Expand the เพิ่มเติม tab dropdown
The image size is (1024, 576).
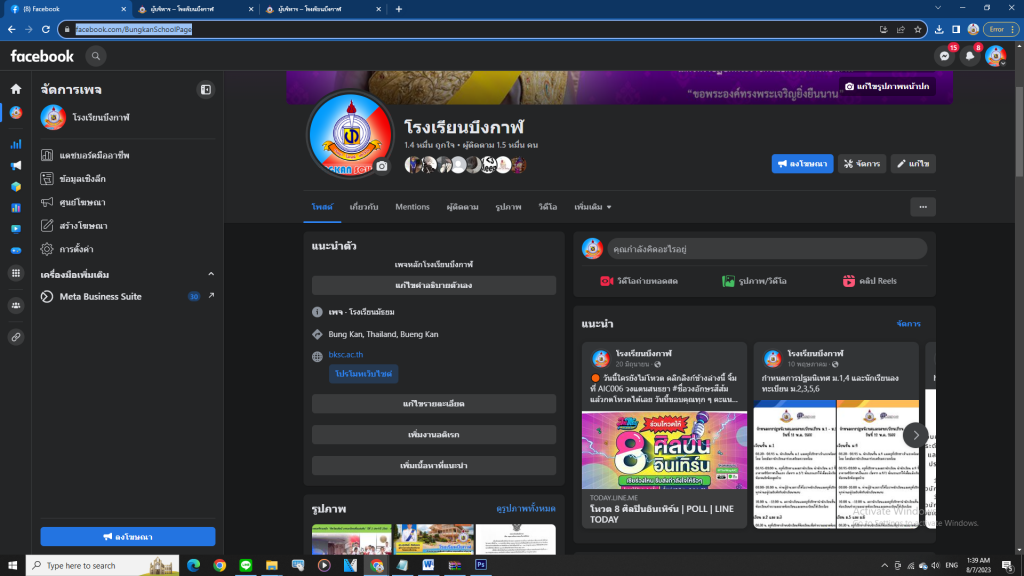[x=592, y=207]
